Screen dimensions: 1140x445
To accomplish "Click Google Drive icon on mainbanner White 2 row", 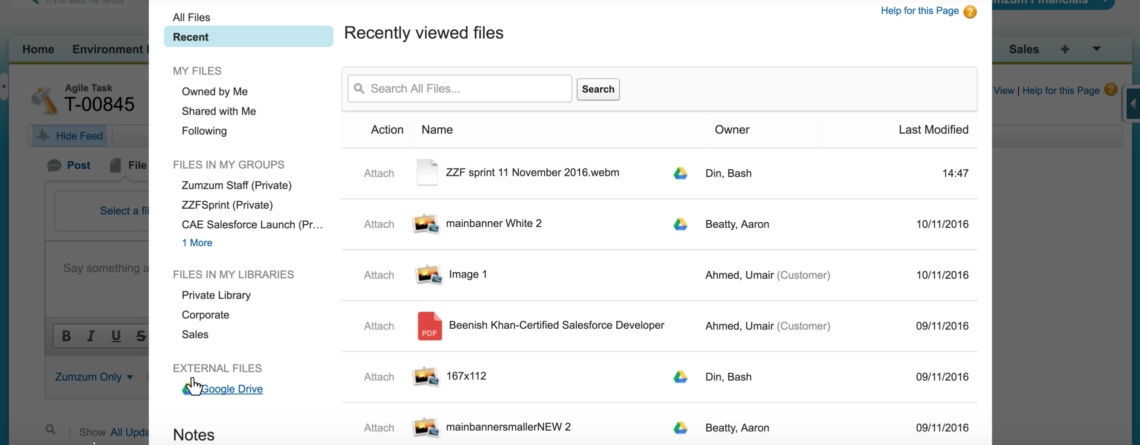I will pos(680,224).
